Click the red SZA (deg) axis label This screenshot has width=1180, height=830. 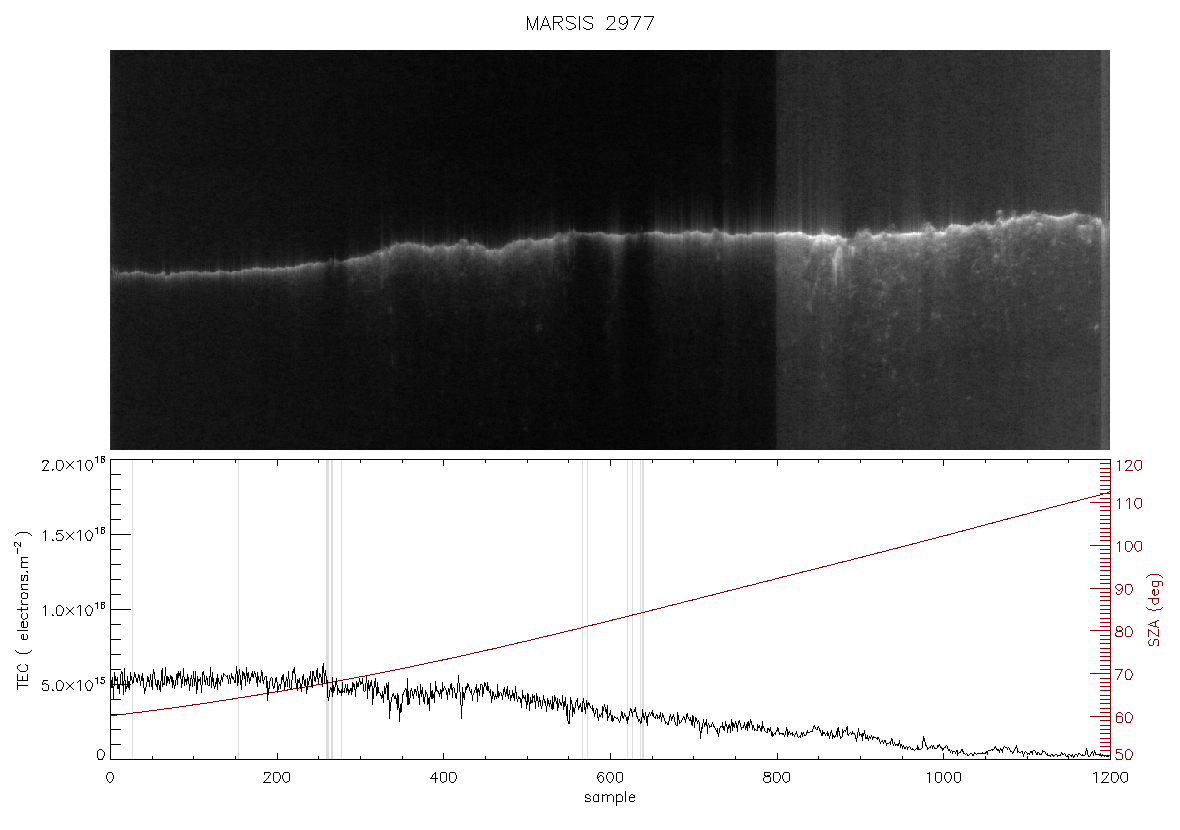[1154, 610]
